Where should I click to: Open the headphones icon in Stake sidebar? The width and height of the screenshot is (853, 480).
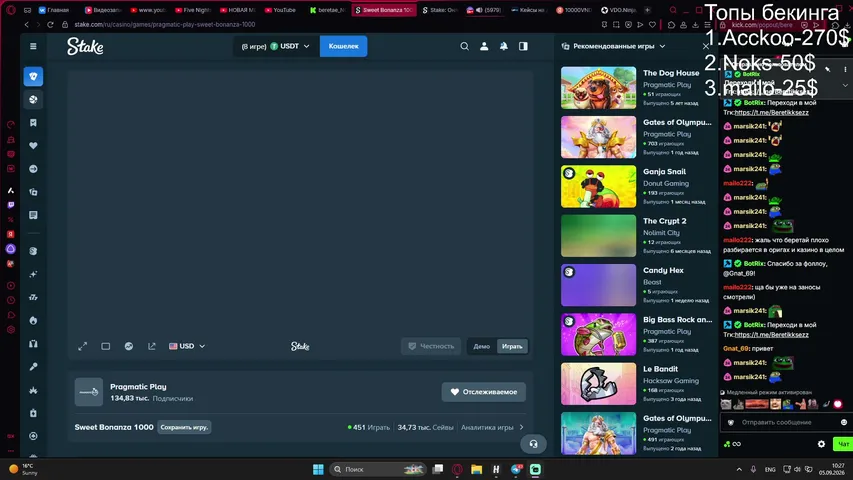tap(33, 343)
